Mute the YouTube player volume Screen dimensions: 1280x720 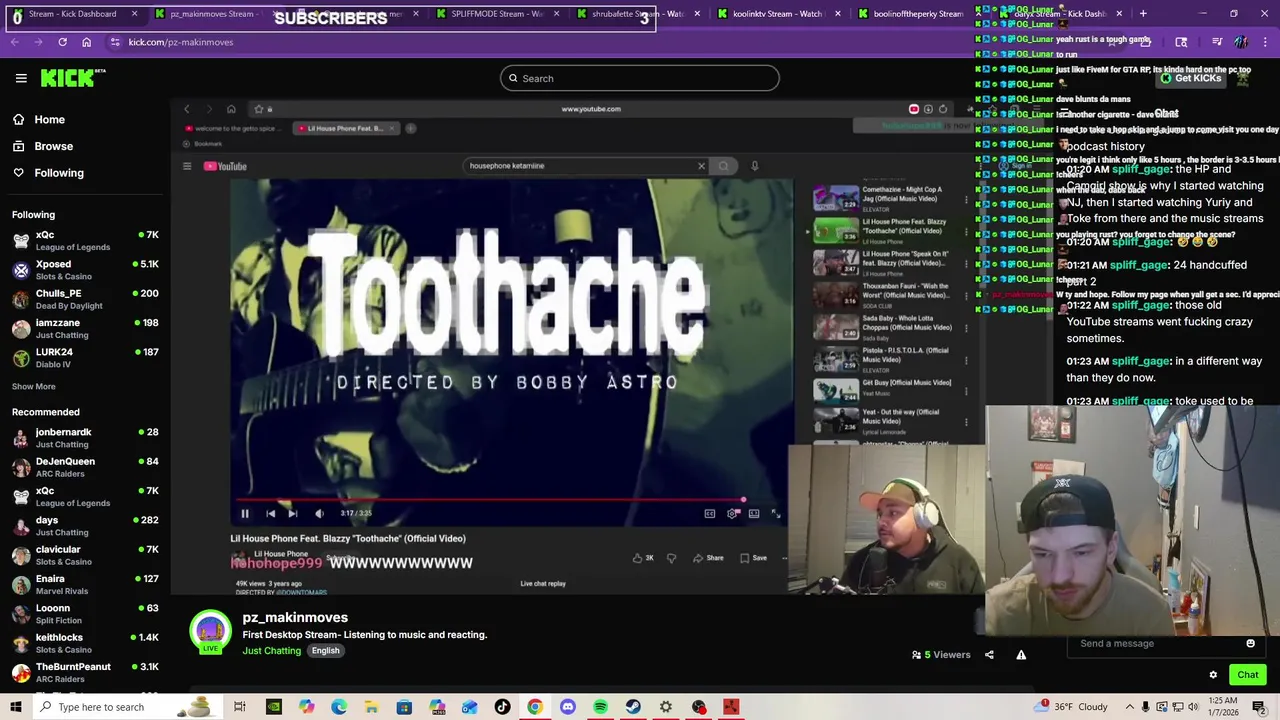319,513
